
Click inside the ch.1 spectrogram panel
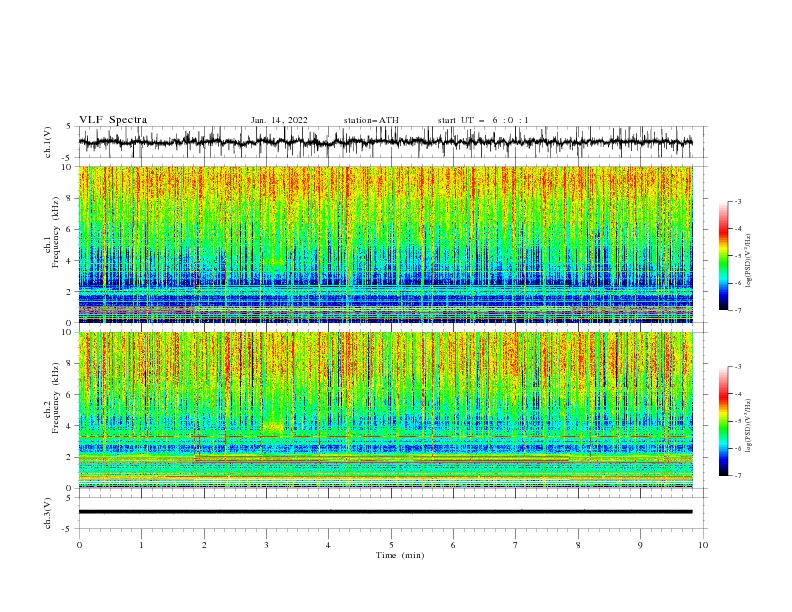(385, 244)
